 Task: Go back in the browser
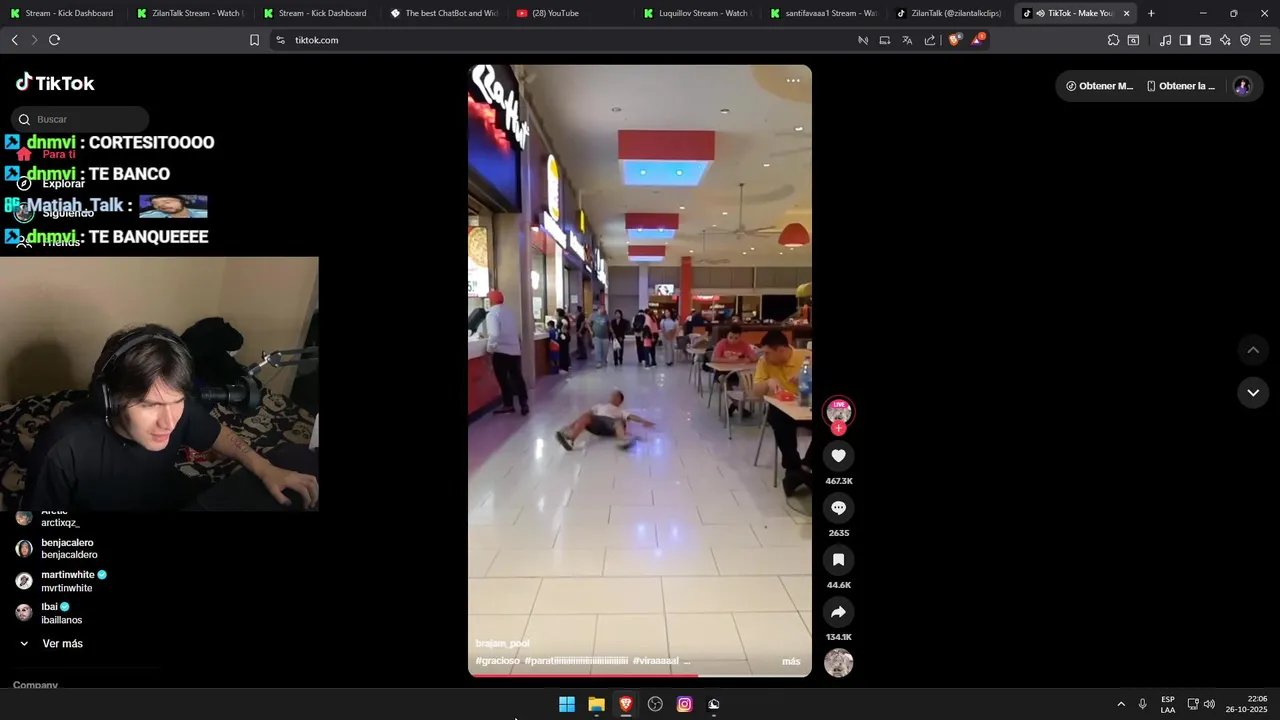click(14, 40)
